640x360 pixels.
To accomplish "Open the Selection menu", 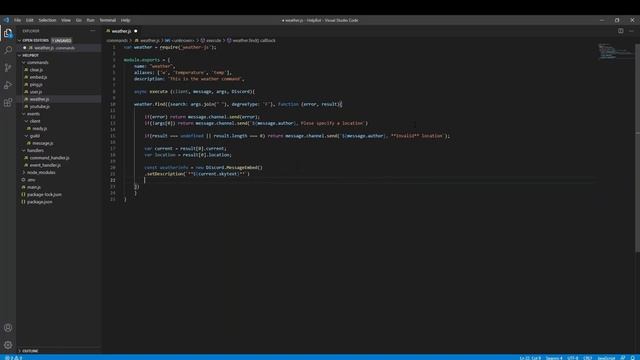I will tap(47, 20).
